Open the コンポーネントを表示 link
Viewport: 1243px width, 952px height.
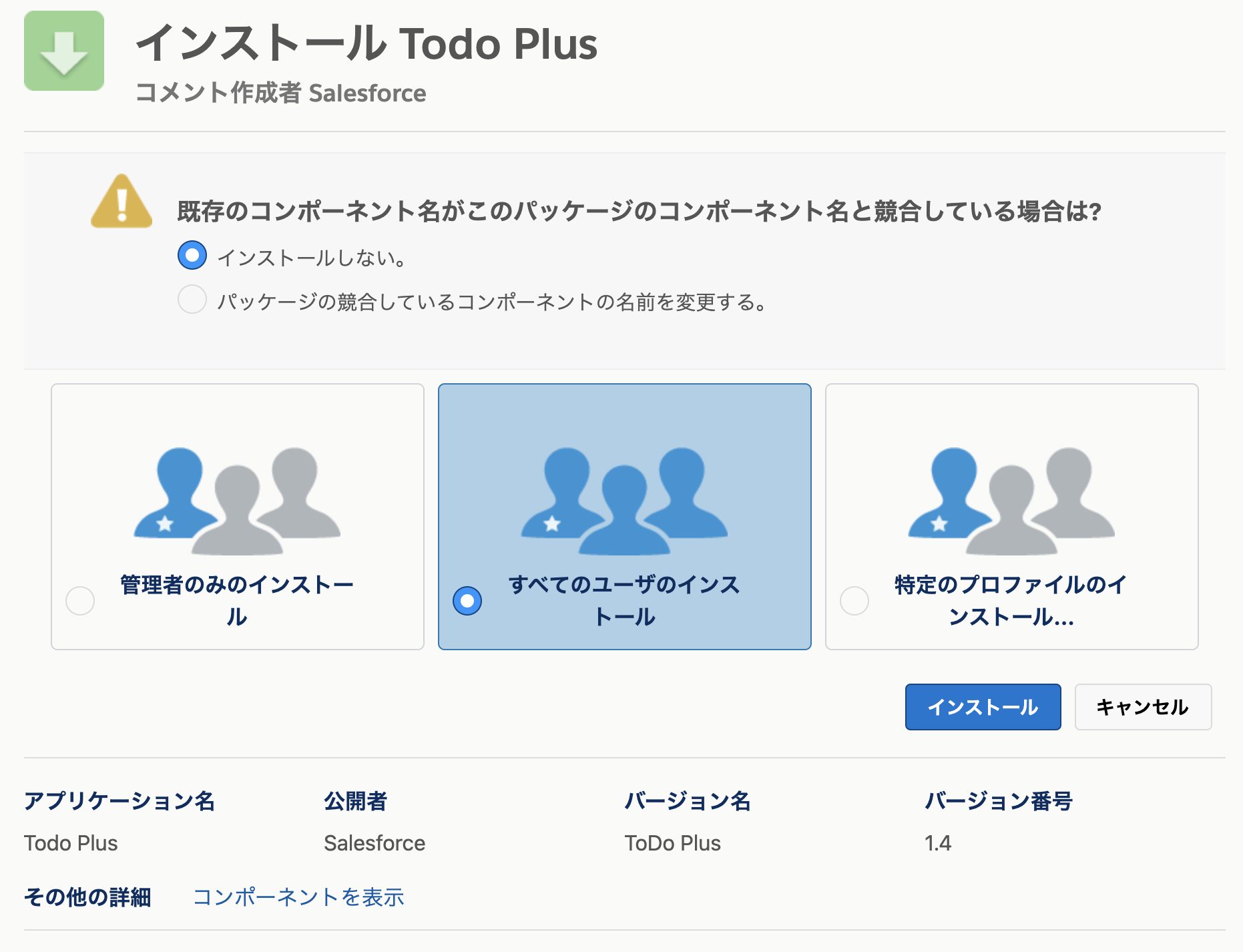298,897
